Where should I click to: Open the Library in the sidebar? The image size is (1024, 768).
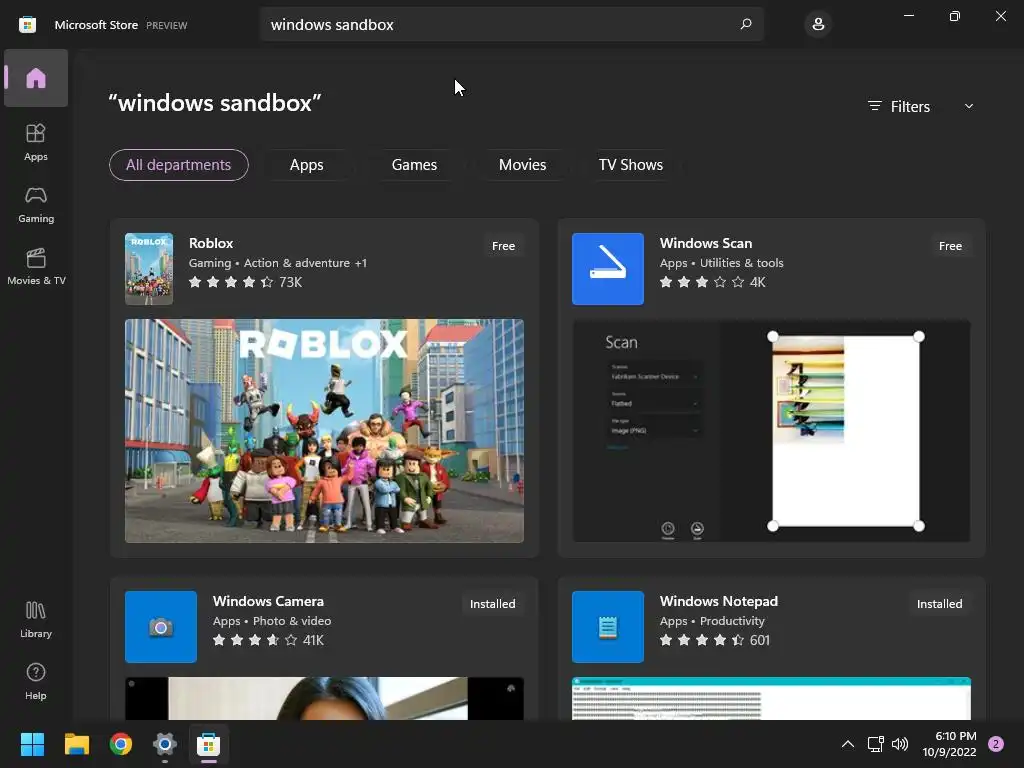click(36, 620)
